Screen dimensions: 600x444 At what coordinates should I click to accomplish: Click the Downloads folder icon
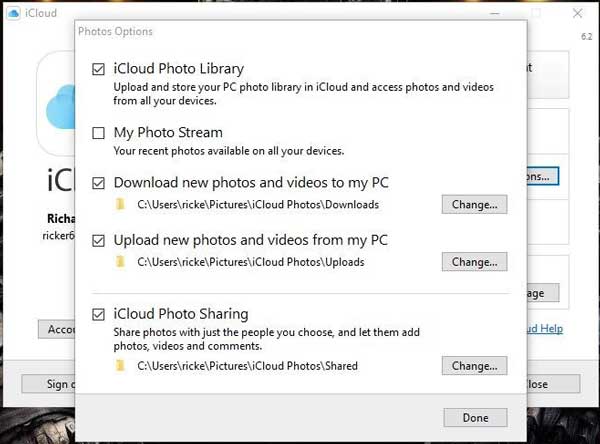click(120, 204)
